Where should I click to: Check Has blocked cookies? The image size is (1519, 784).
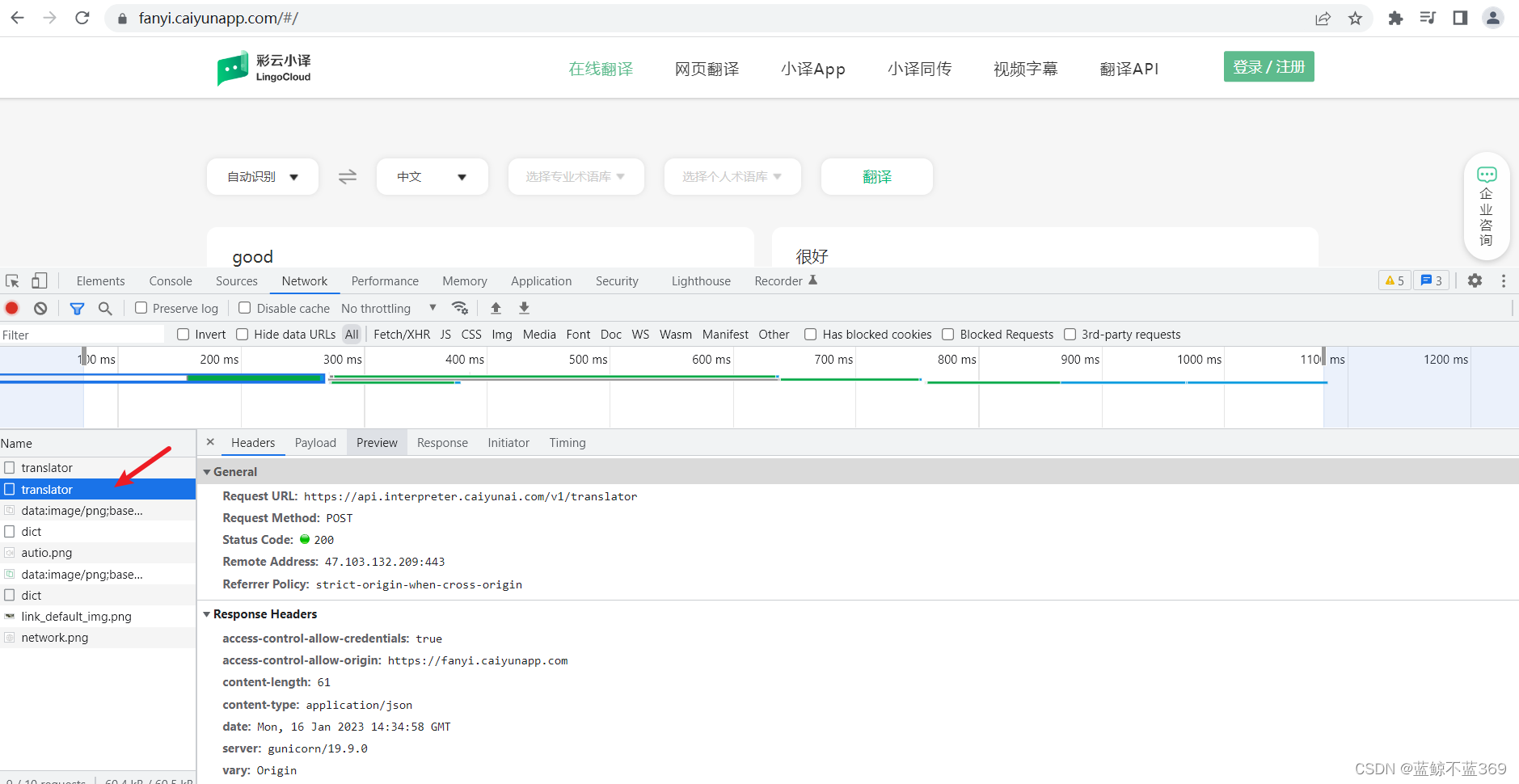pyautogui.click(x=810, y=335)
